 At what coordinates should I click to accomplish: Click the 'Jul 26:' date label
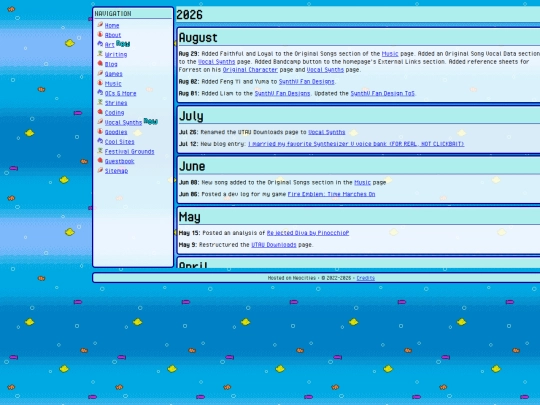pyautogui.click(x=188, y=132)
